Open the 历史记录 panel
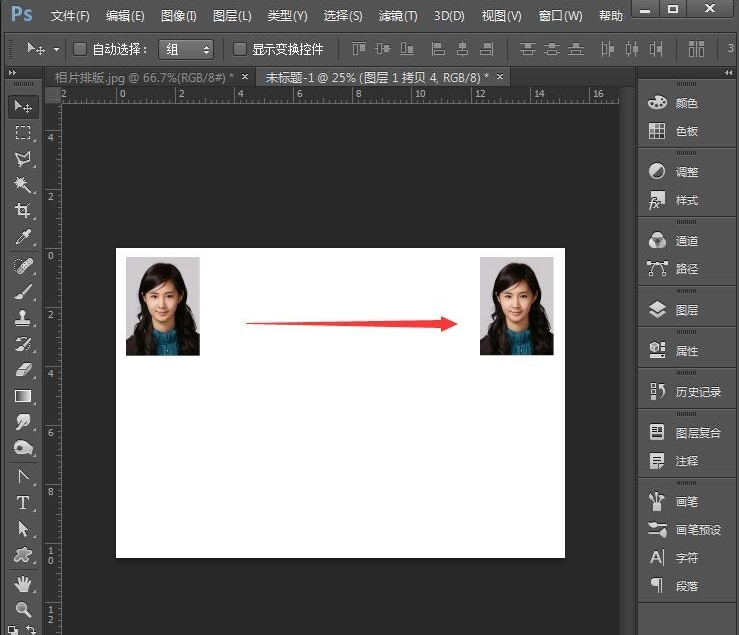Image resolution: width=739 pixels, height=635 pixels. tap(697, 392)
